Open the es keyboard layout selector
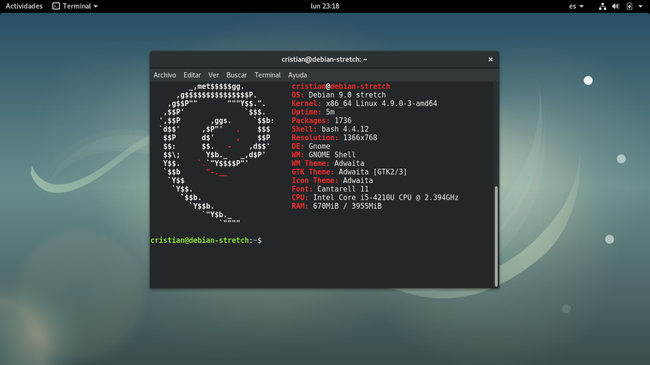This screenshot has height=365, width=650. (x=576, y=6)
